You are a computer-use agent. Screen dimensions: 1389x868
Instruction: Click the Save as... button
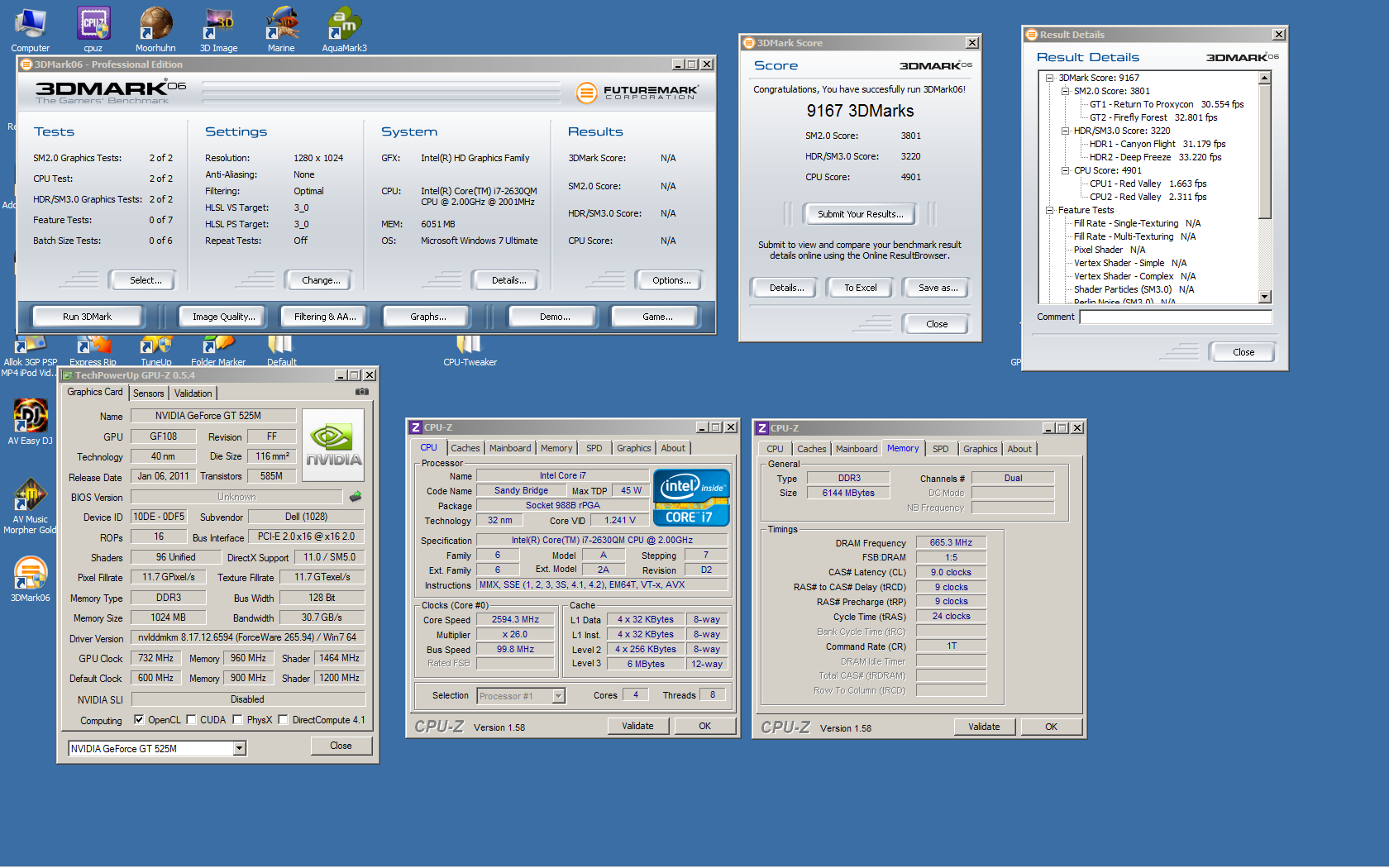point(938,288)
